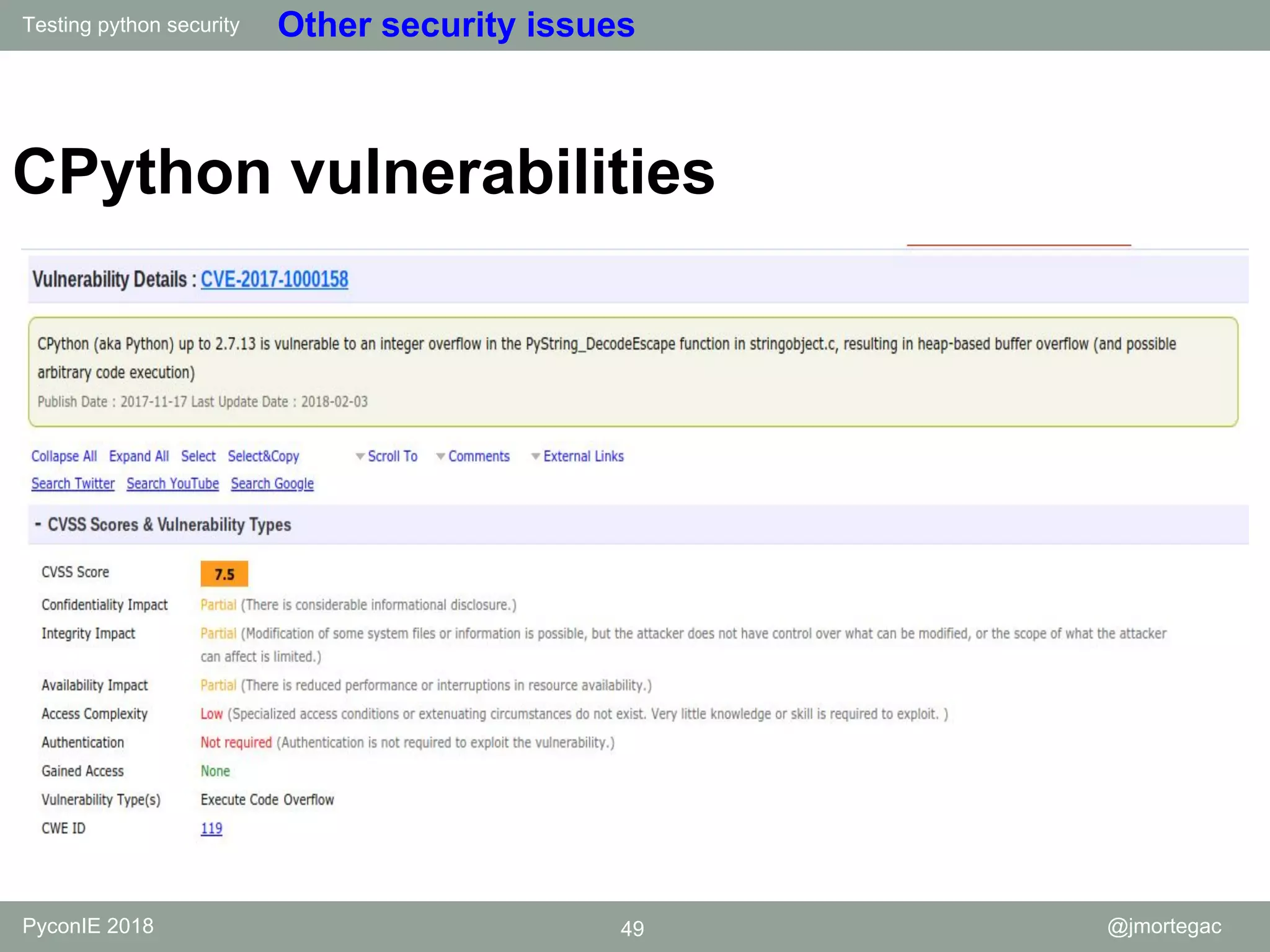Screen dimensions: 1270x952
Task: Open the Comments dropdown
Action: [473, 456]
